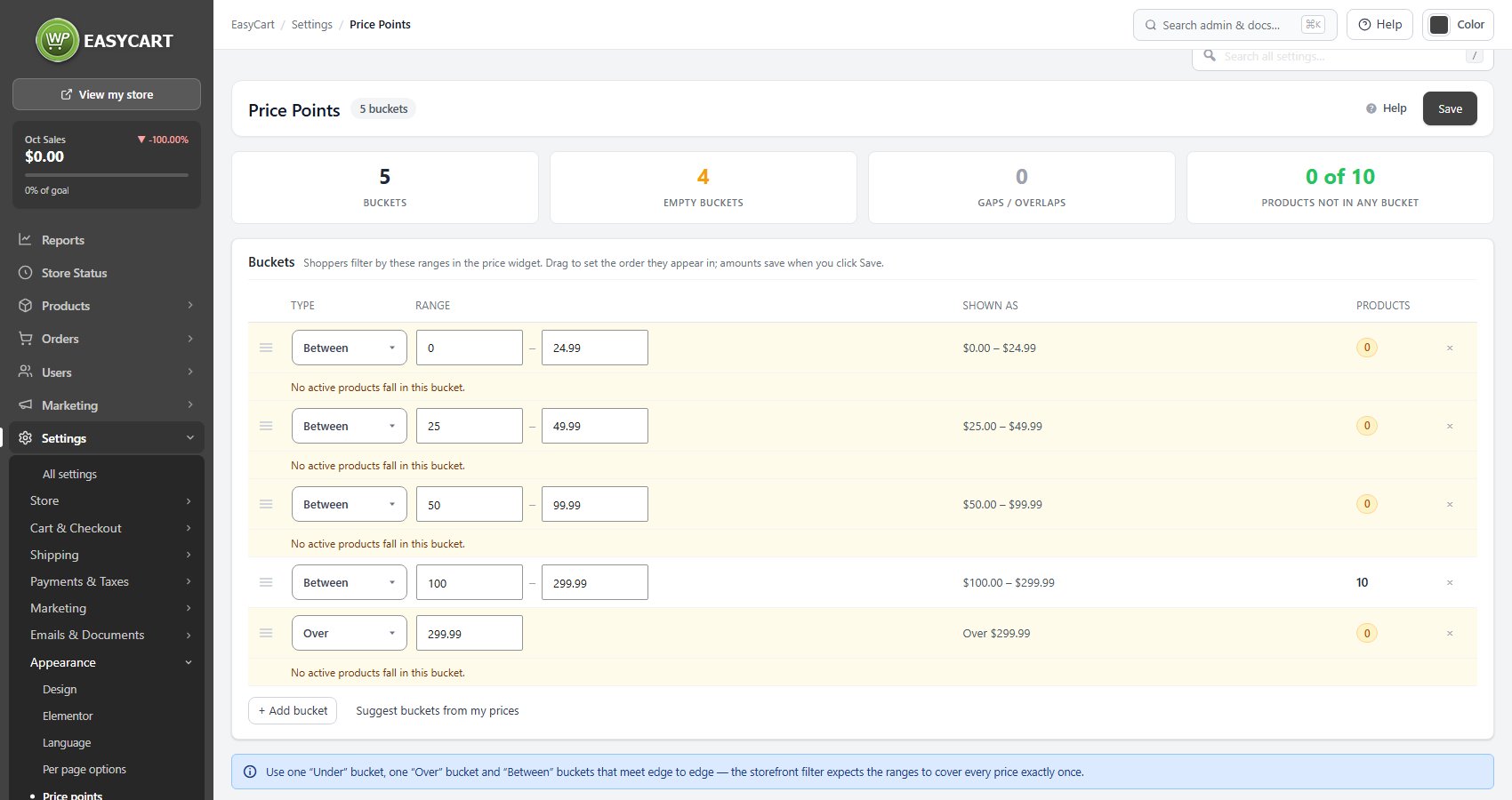Go to Per page options

click(84, 769)
